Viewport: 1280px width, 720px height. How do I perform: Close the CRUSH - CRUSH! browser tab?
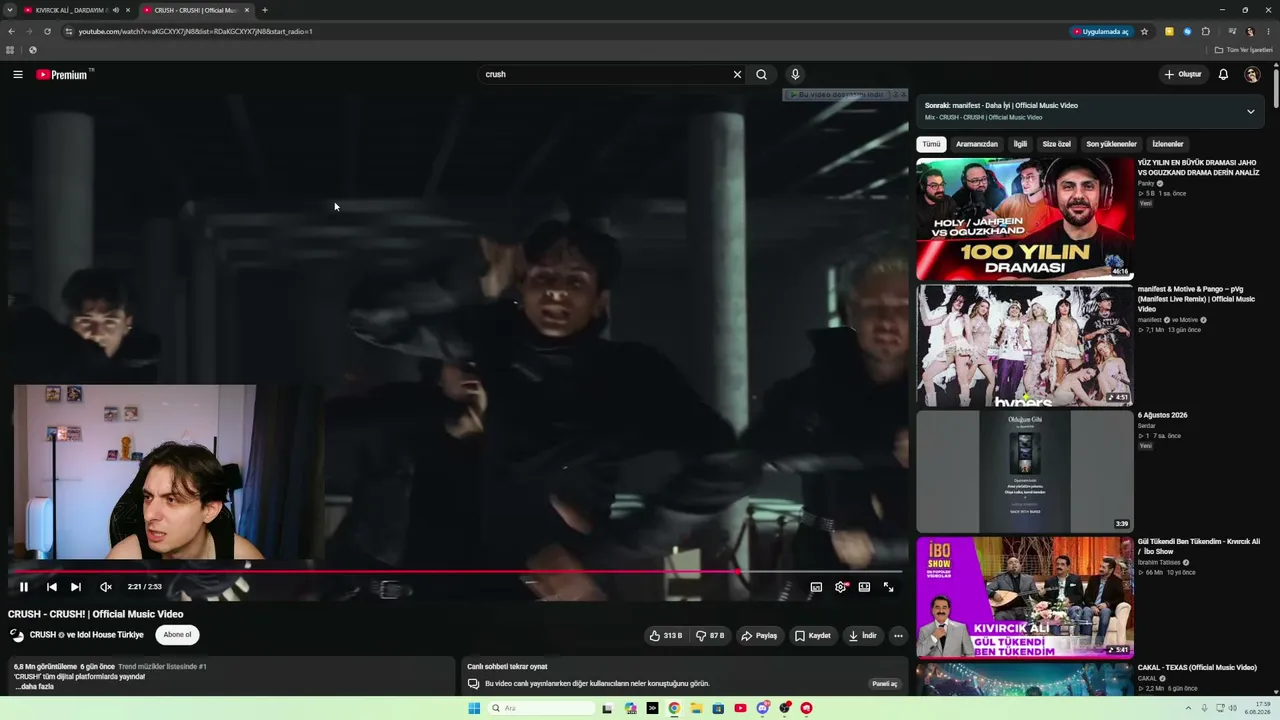click(247, 10)
